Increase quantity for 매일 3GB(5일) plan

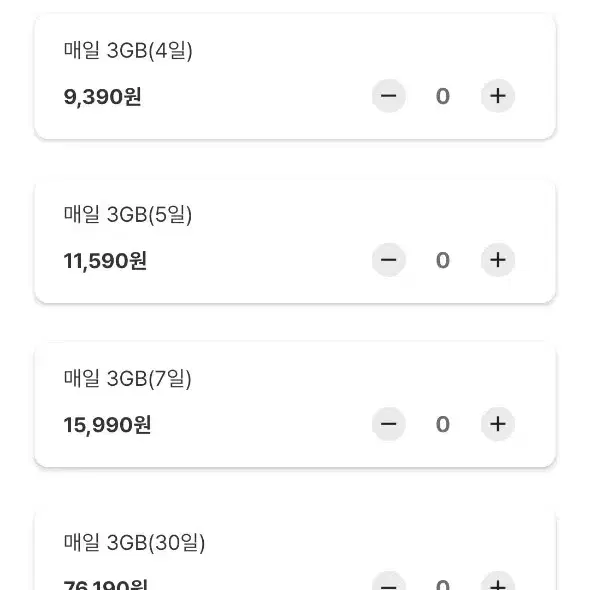pos(497,260)
